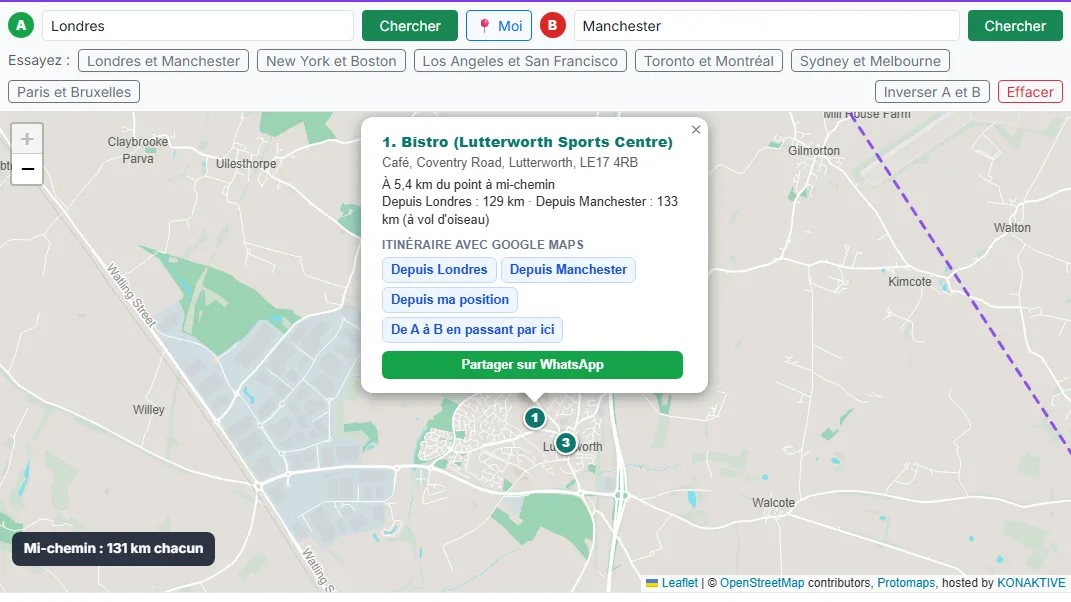
Task: Open directions Depuis ma position
Action: [450, 300]
